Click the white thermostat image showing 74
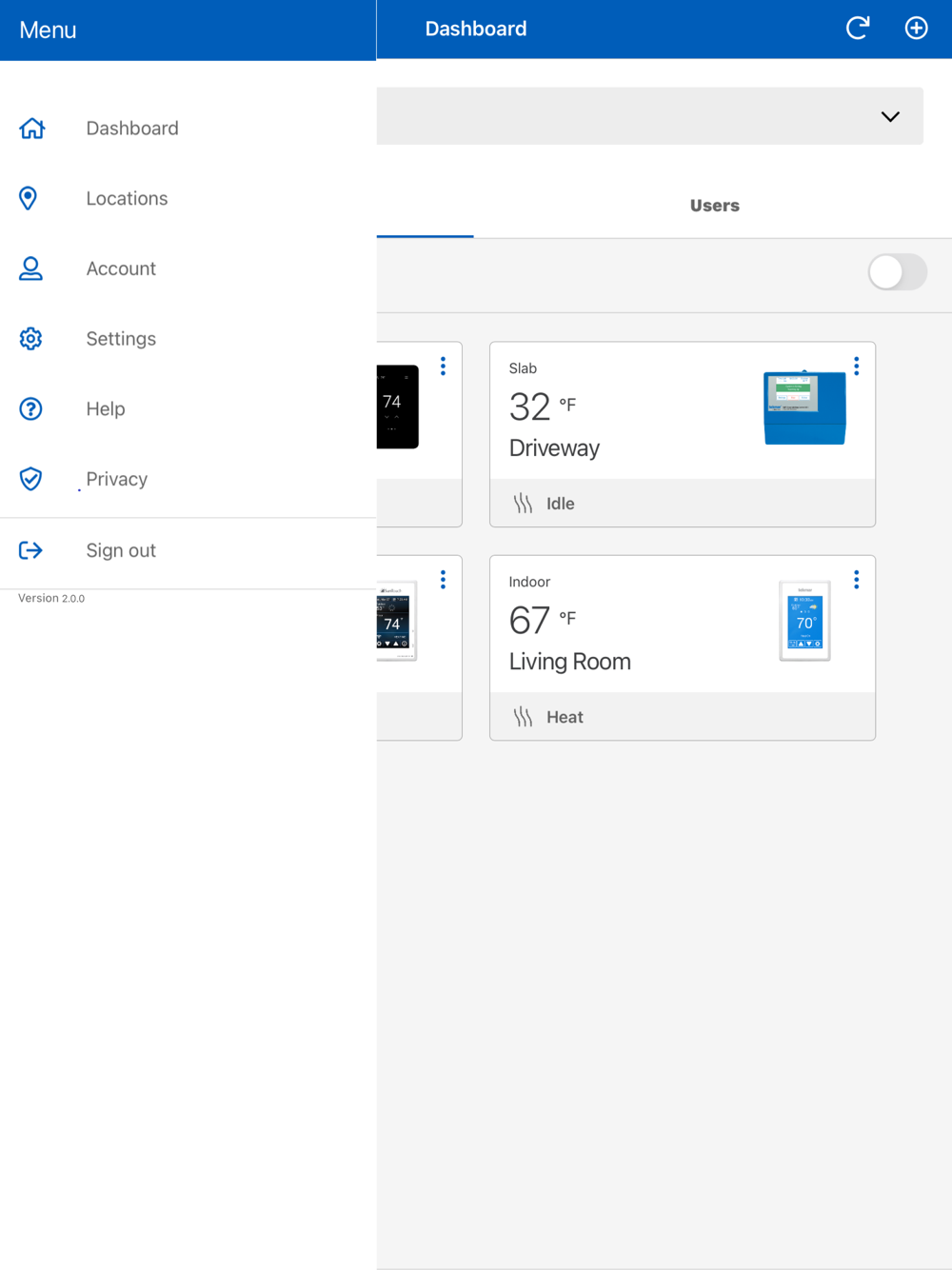Viewport: 952px width, 1270px height. 397,621
